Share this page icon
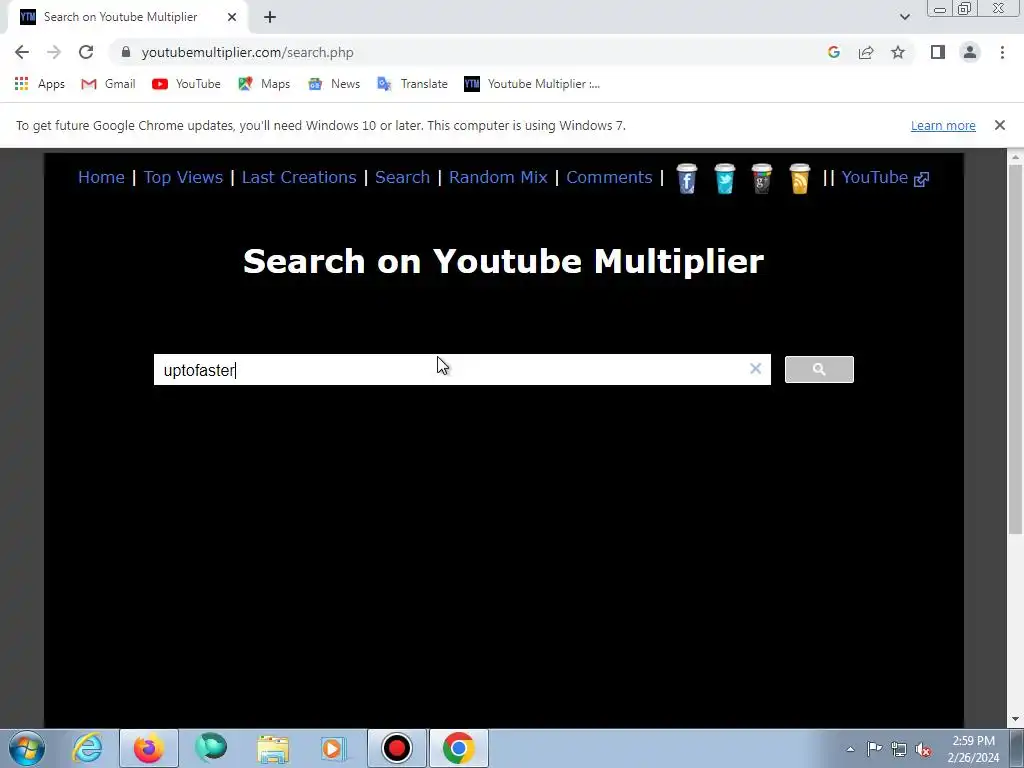The image size is (1024, 768). click(866, 52)
